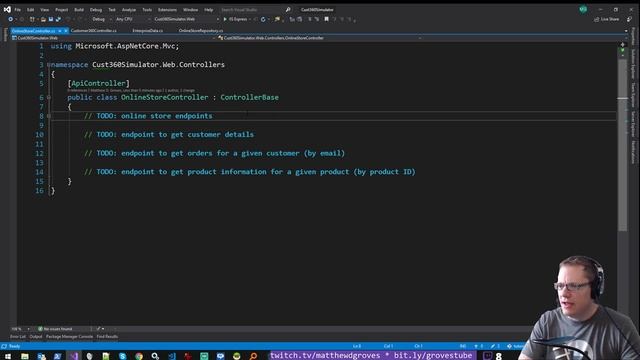Click the No issues found indicator
Image resolution: width=640 pixels, height=360 pixels.
(55, 329)
